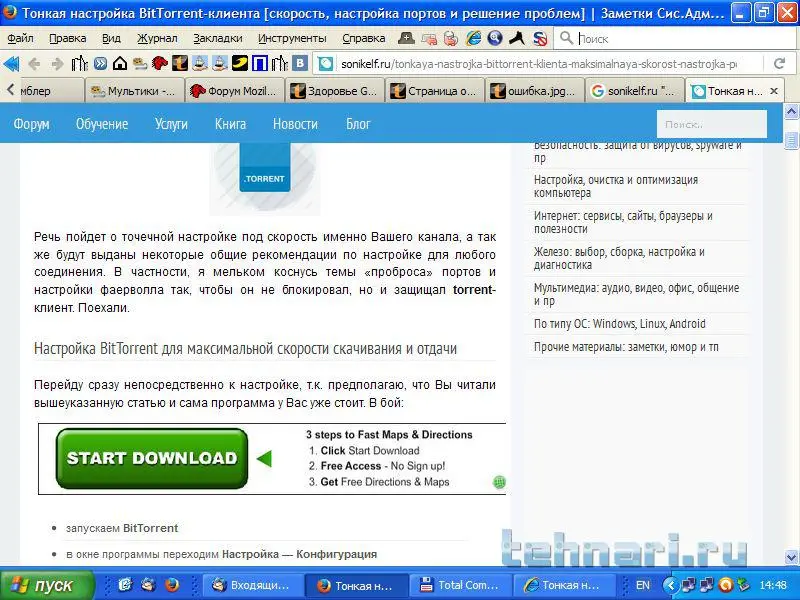The image size is (800, 600).
Task: Open the VK 'B' bookmark icon
Action: pyautogui.click(x=300, y=64)
